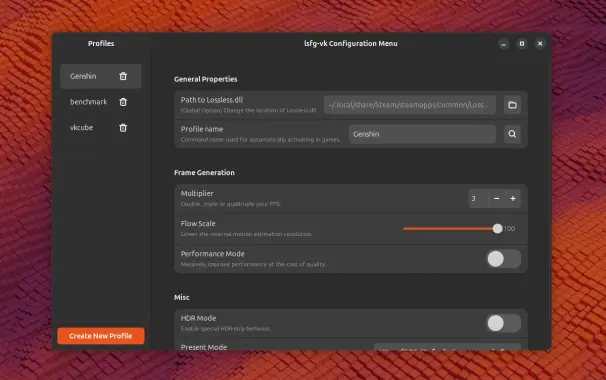Close the lsfg-vk Configuration Menu window
The image size is (606, 380).
point(540,44)
